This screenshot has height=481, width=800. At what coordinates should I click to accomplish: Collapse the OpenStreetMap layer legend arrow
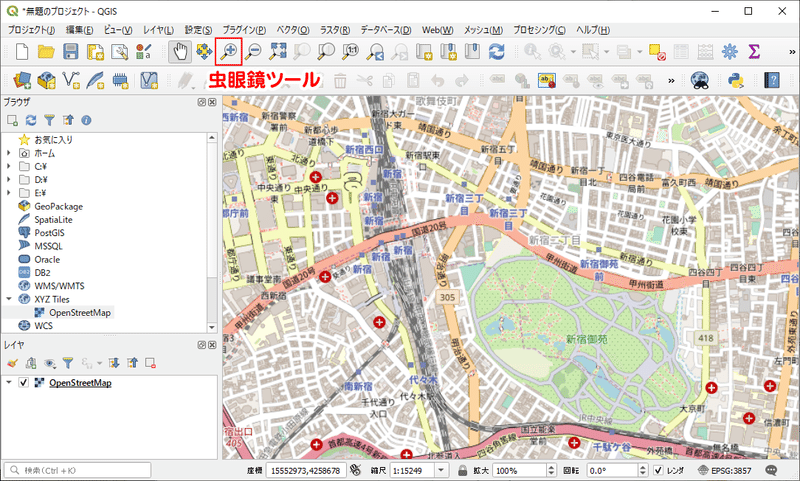8,383
